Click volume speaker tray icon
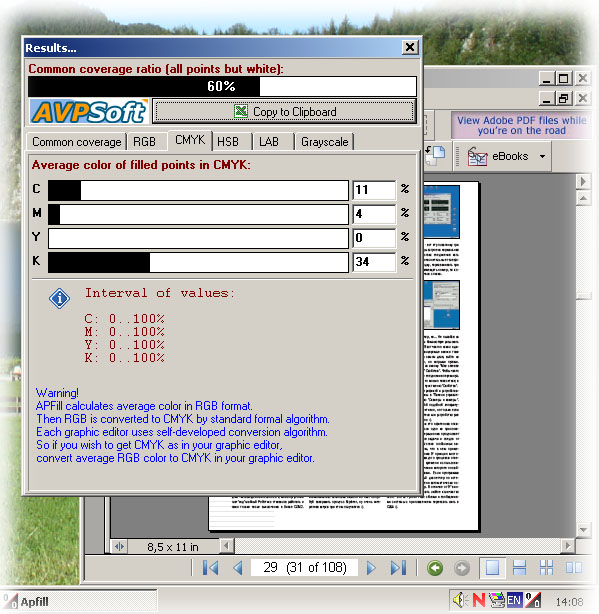The width and height of the screenshot is (599, 614). [x=460, y=600]
